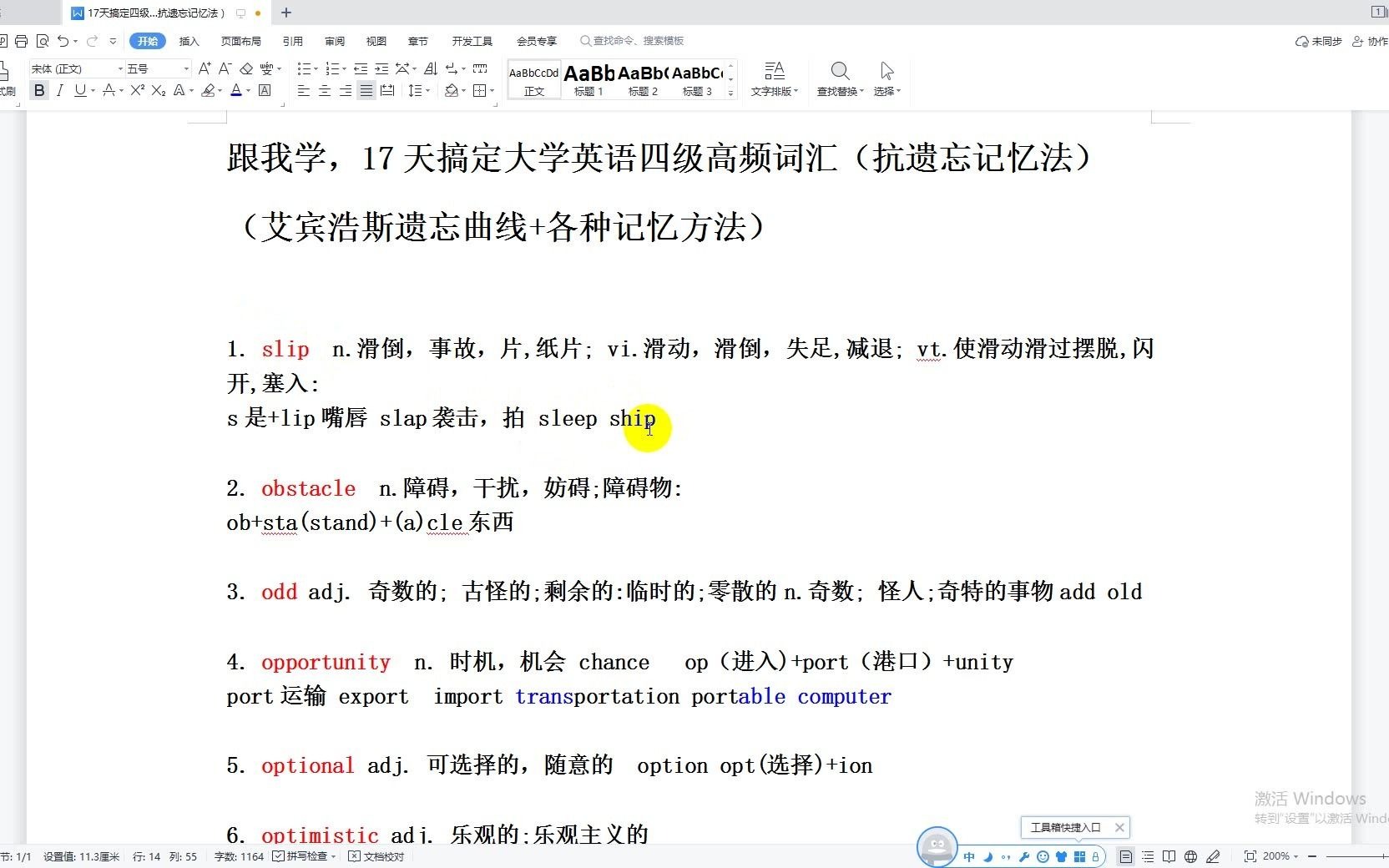Click 未同步 sync status button
This screenshot has width=1389, height=868.
[x=1318, y=41]
